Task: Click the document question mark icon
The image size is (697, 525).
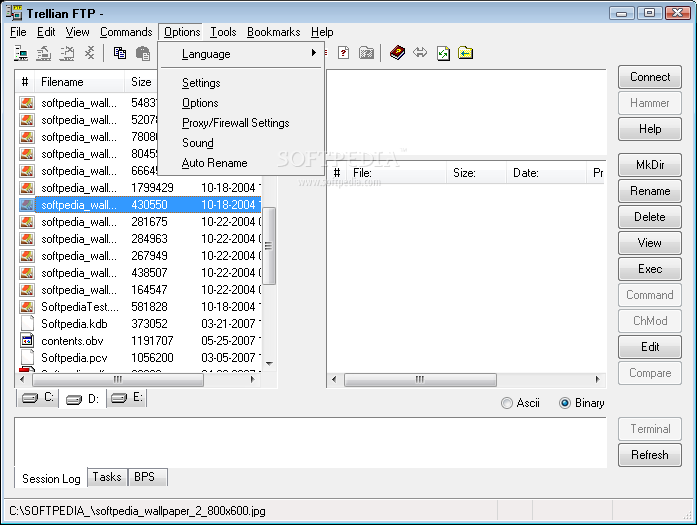Action: pos(343,53)
